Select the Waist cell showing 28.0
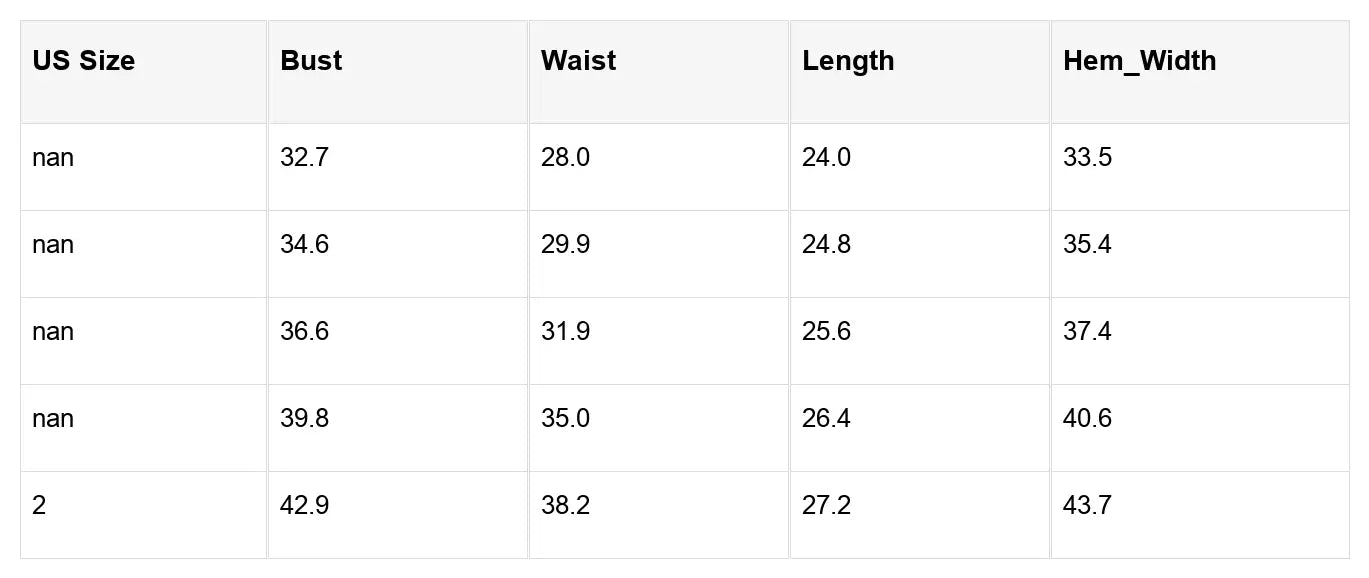This screenshot has width=1369, height=578. pyautogui.click(x=565, y=158)
